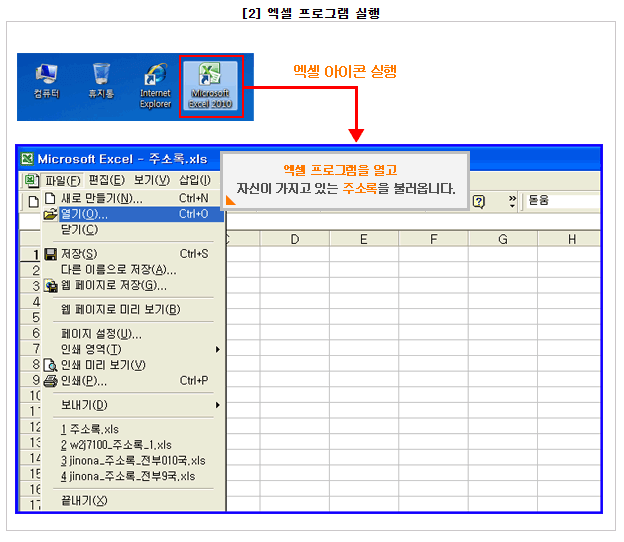Screen dimensions: 624x542
Task: Choose 닫기(C) from the File menu
Action: pyautogui.click(x=134, y=230)
